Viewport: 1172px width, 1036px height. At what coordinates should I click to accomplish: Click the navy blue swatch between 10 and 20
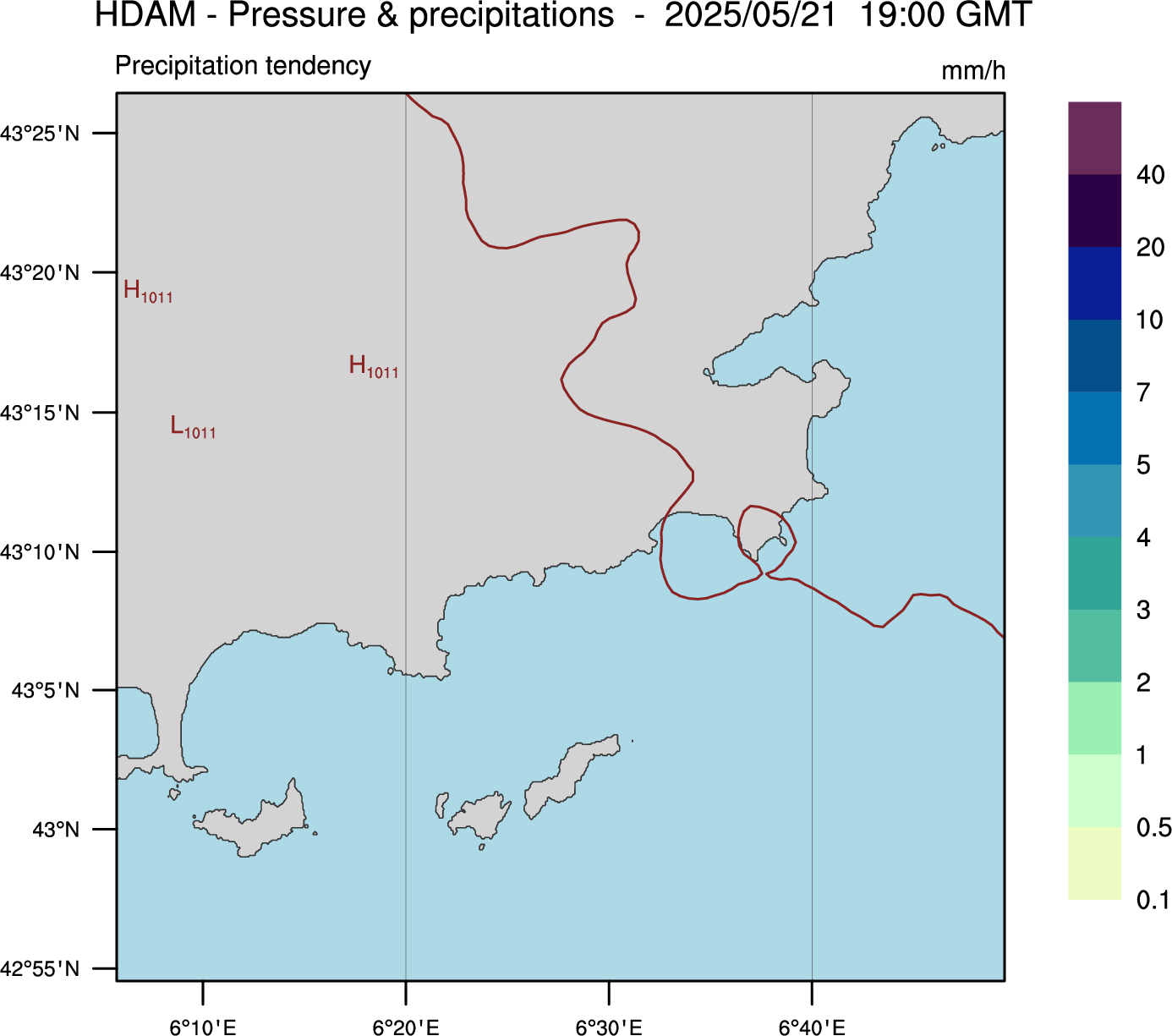[x=1094, y=283]
